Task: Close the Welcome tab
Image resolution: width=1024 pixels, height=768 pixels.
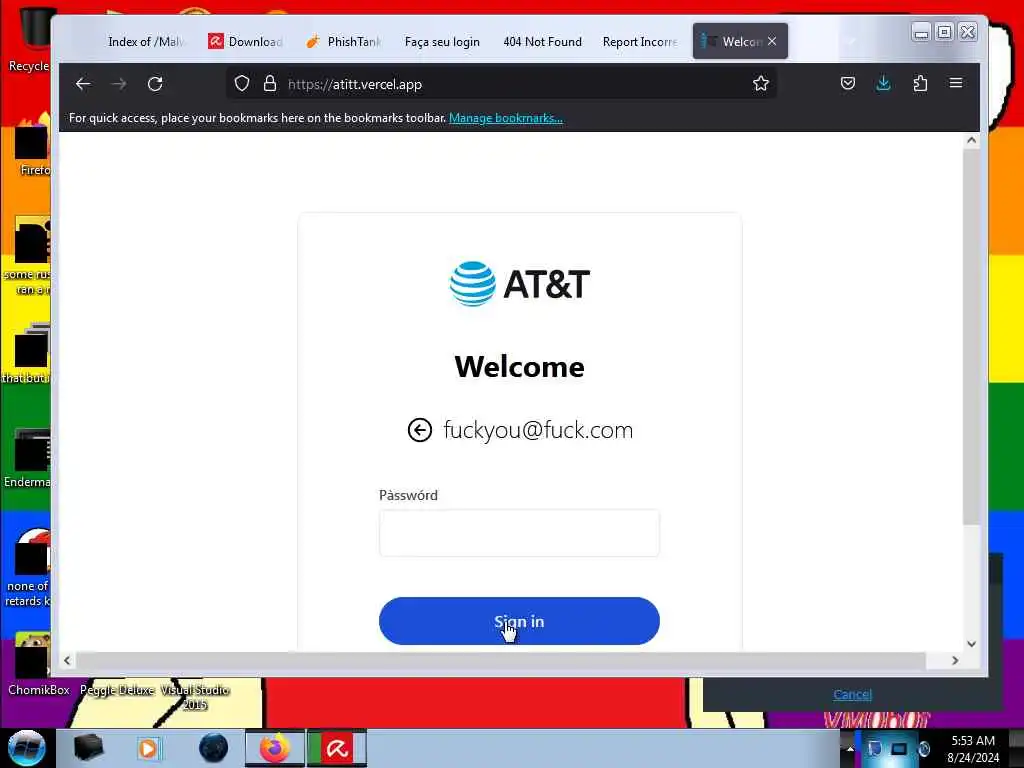Action: [x=772, y=41]
